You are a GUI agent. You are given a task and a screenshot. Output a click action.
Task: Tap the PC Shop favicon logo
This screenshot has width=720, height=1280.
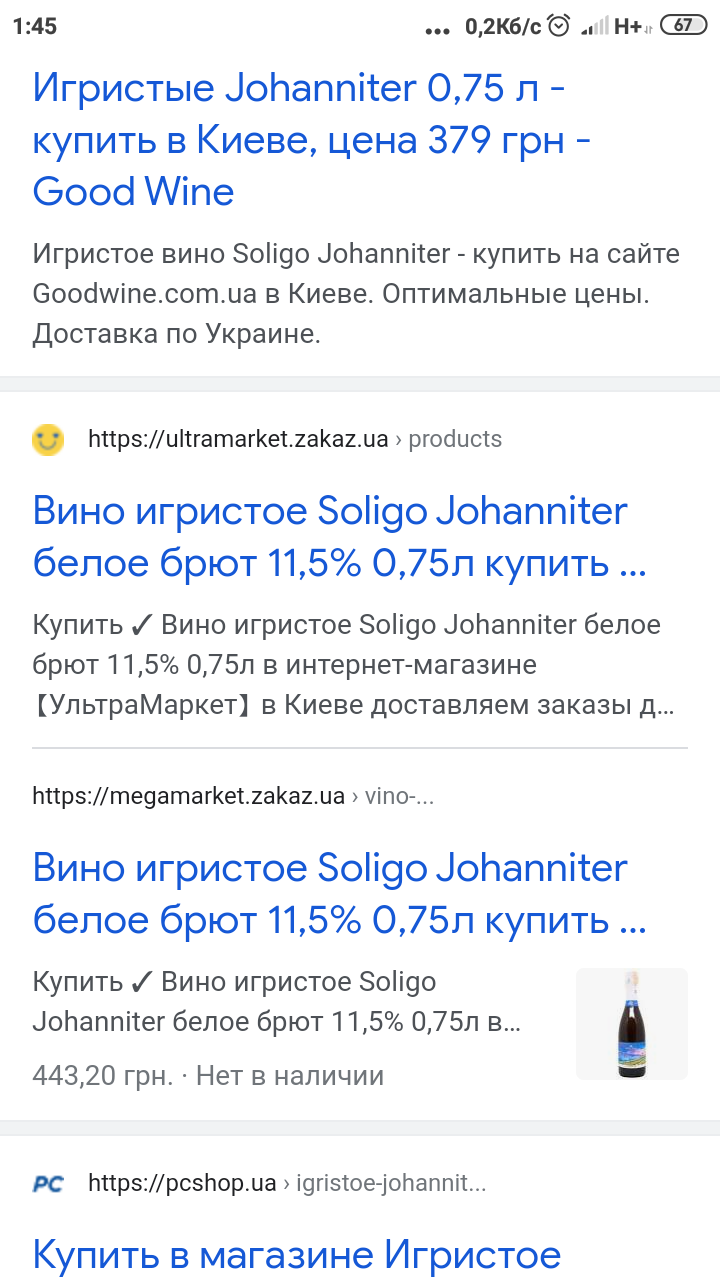point(48,1184)
